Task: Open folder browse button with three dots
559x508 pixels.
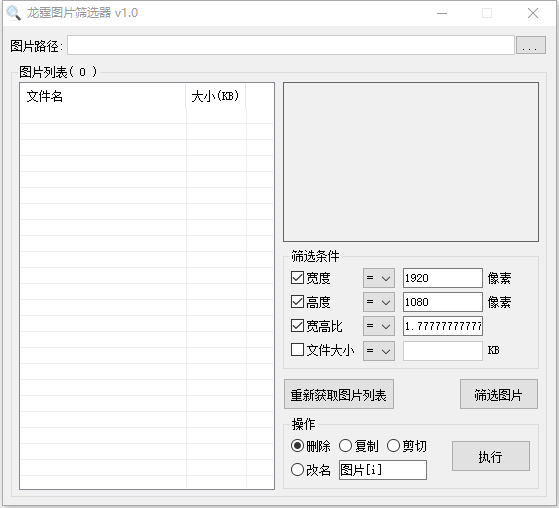Action: (x=530, y=45)
